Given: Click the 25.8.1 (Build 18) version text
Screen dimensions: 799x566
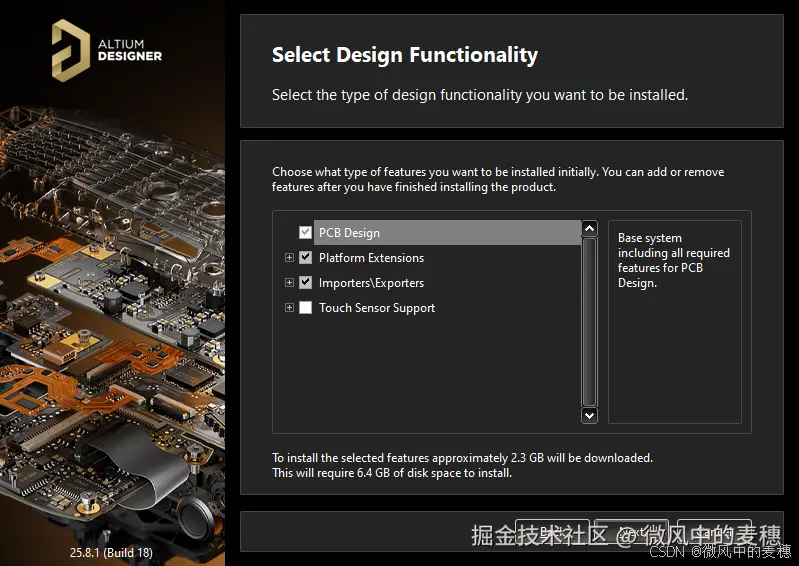Looking at the screenshot, I should [x=111, y=552].
